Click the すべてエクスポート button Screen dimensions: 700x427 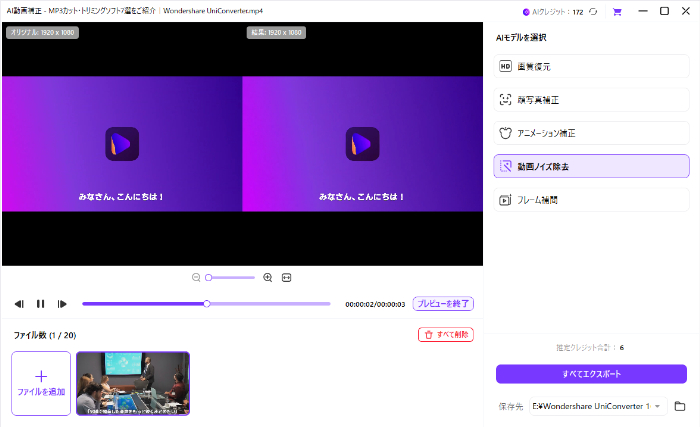pyautogui.click(x=591, y=374)
